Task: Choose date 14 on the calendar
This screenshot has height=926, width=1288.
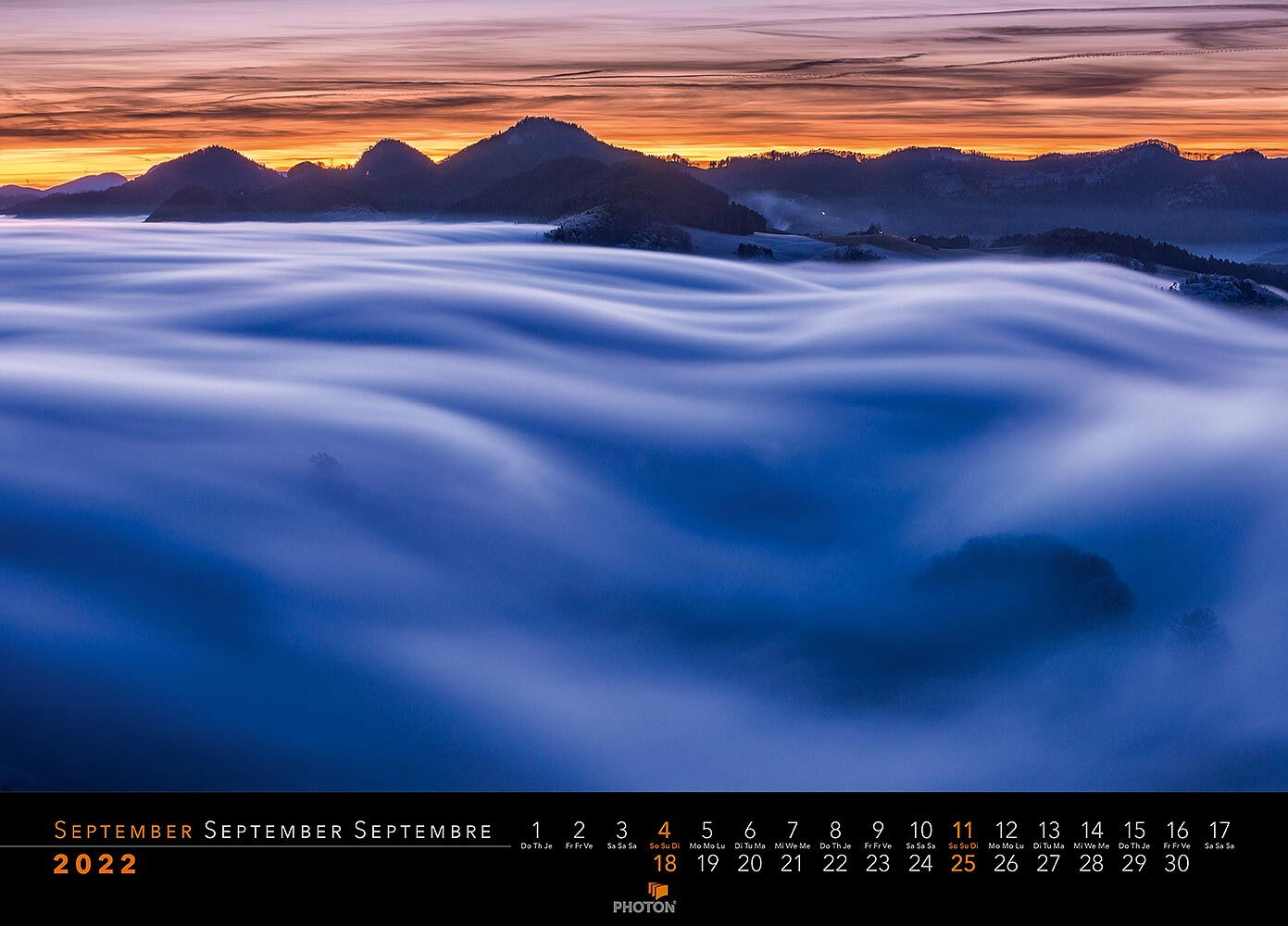Action: pos(1092,830)
